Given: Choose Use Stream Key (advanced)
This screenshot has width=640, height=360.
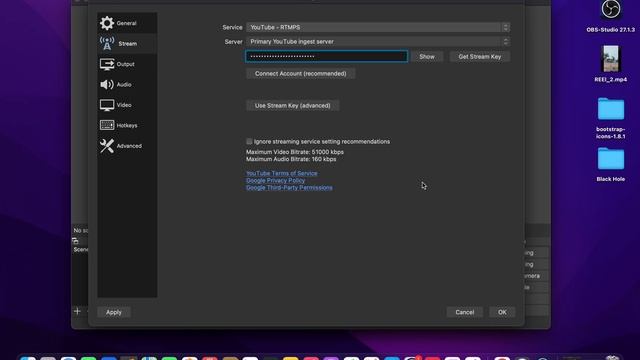Looking at the screenshot, I should coord(293,105).
